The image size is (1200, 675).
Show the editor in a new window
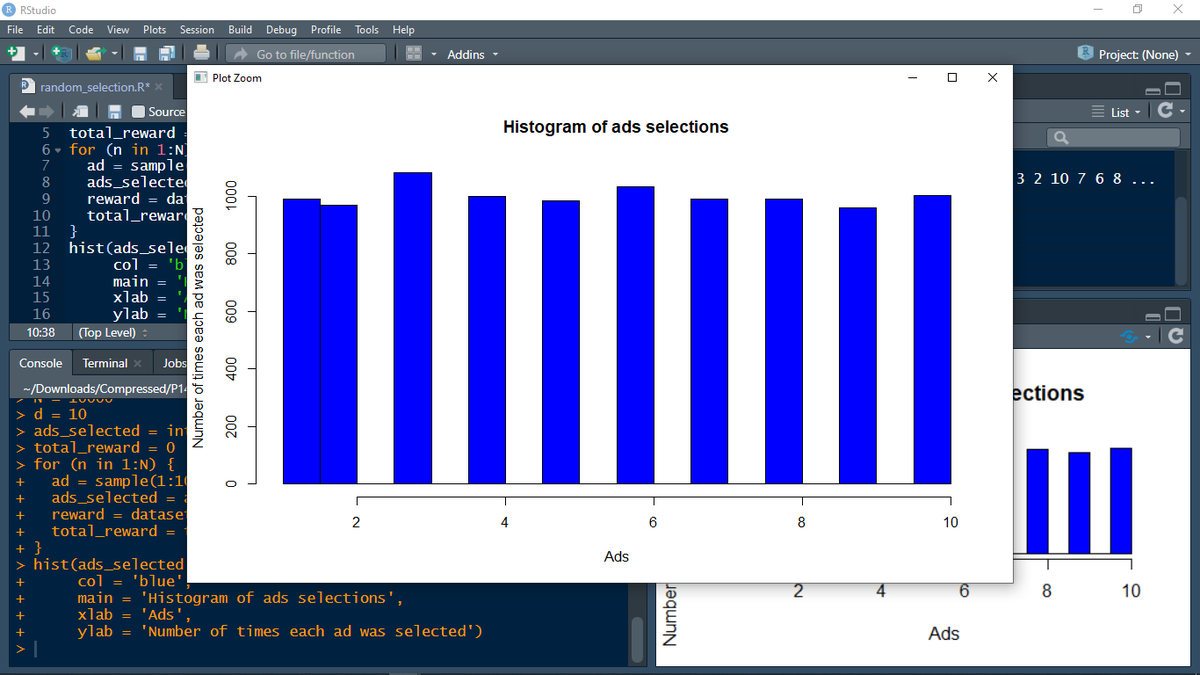tap(81, 112)
